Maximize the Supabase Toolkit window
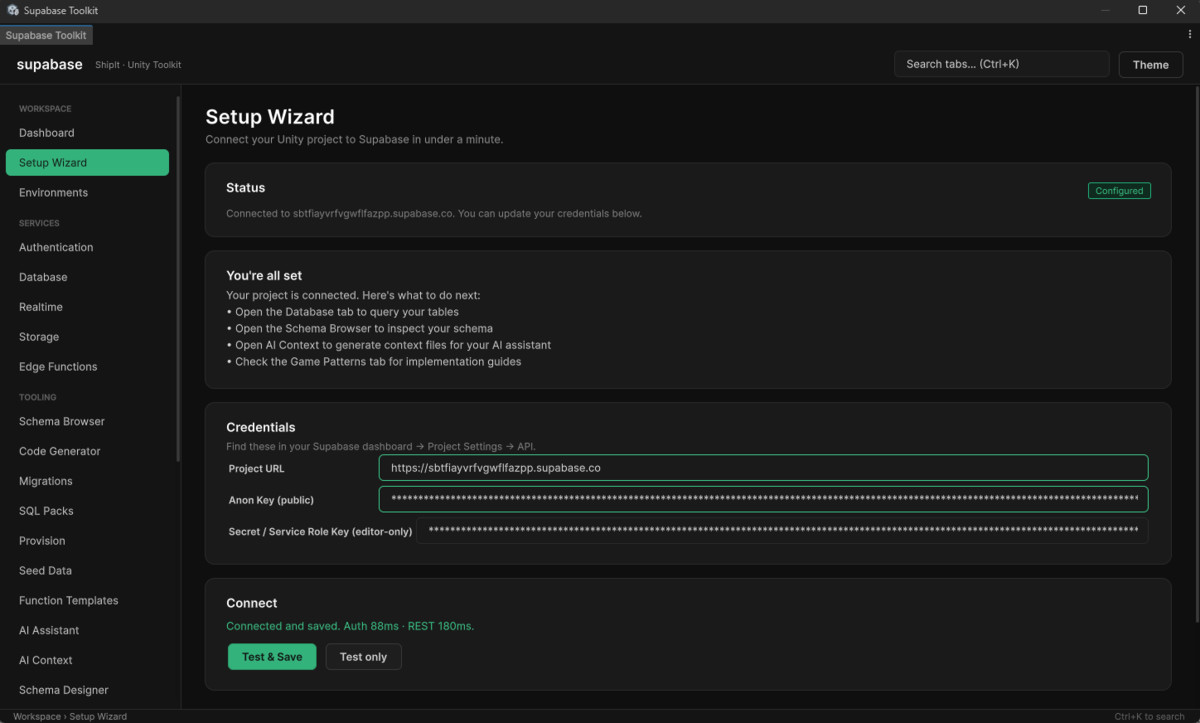This screenshot has height=723, width=1200. (1143, 10)
